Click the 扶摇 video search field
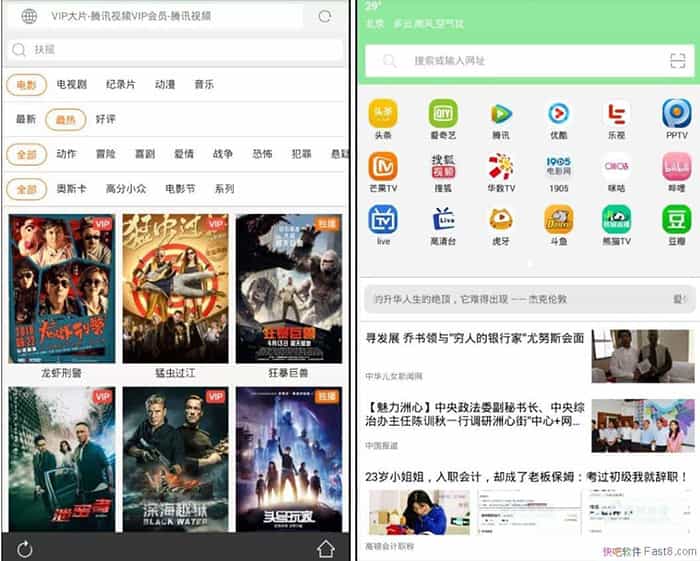Screen dimensions: 700x561 [175, 49]
